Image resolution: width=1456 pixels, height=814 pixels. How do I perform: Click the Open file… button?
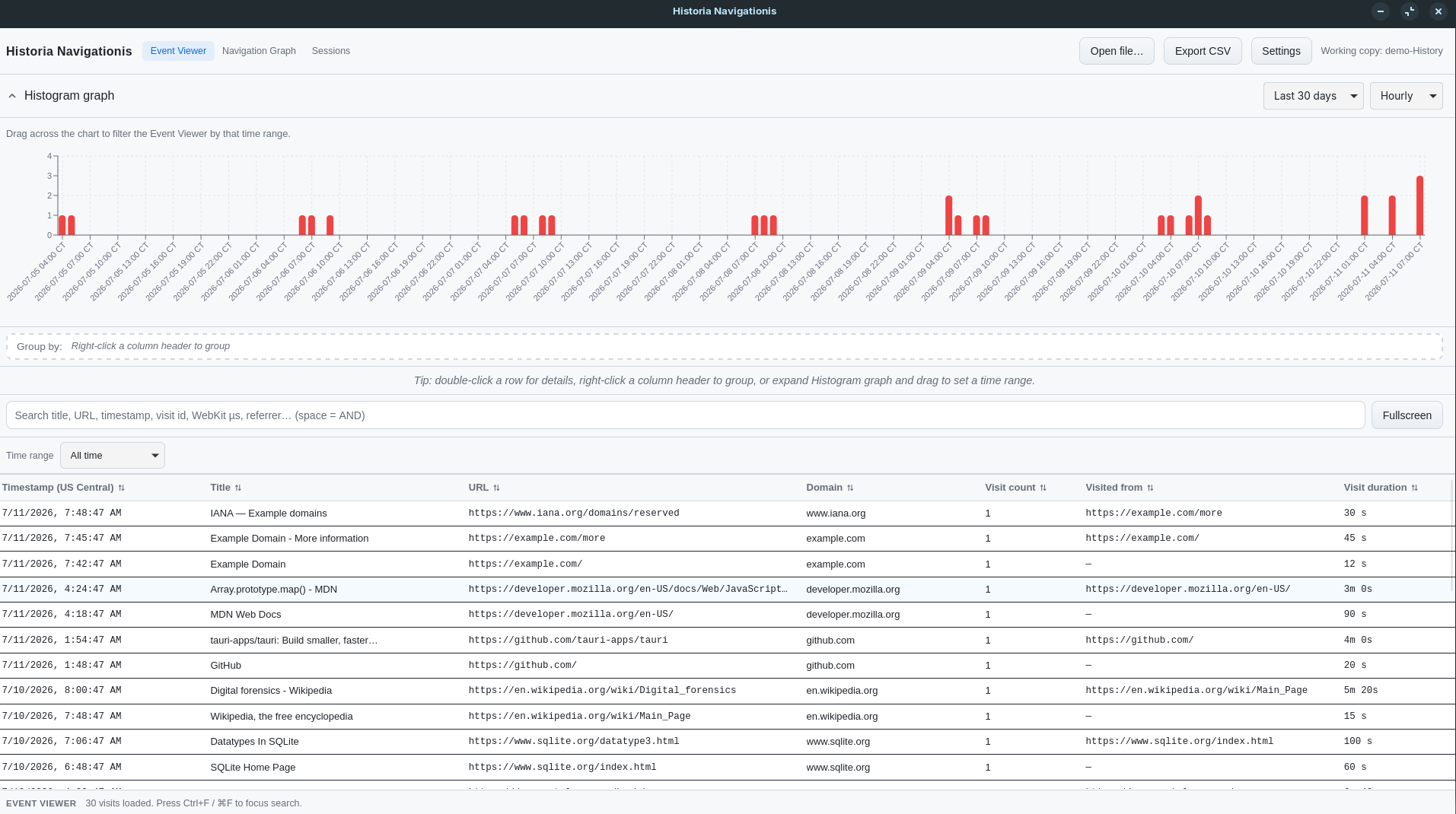click(x=1117, y=51)
